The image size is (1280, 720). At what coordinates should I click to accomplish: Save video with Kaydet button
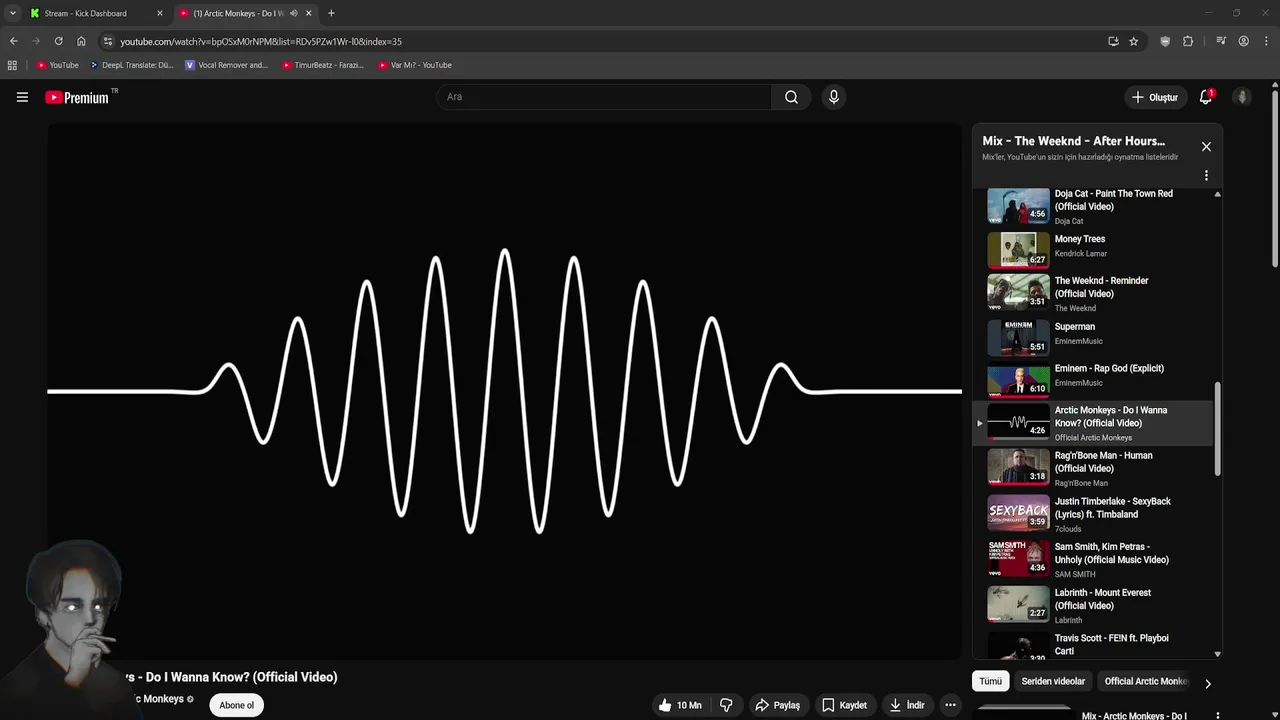pos(844,705)
